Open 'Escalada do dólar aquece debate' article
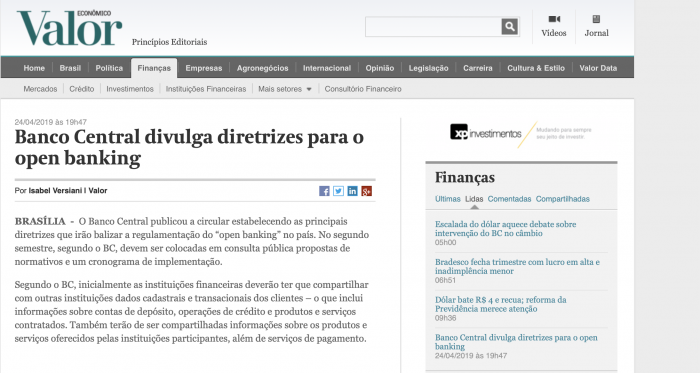700x373 pixels. click(505, 228)
